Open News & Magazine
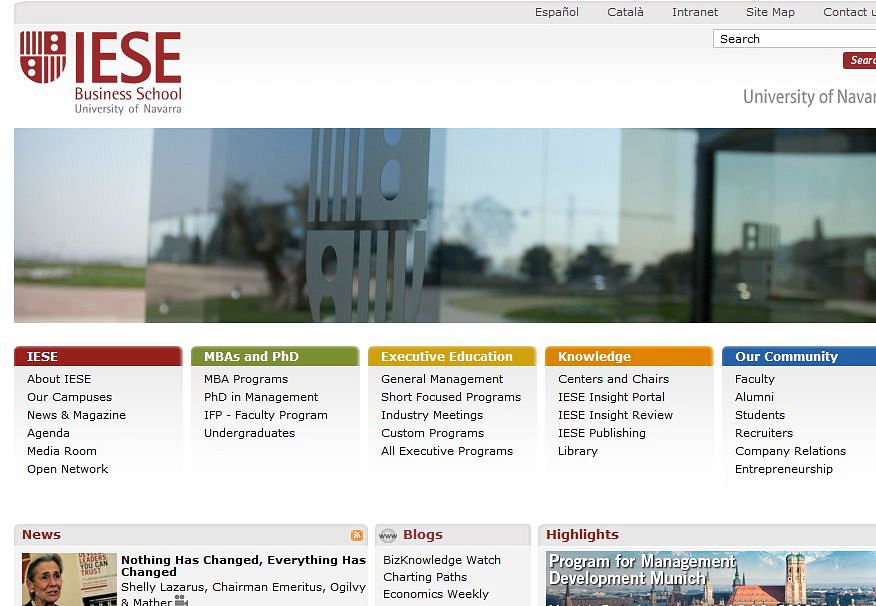 pyautogui.click(x=76, y=415)
